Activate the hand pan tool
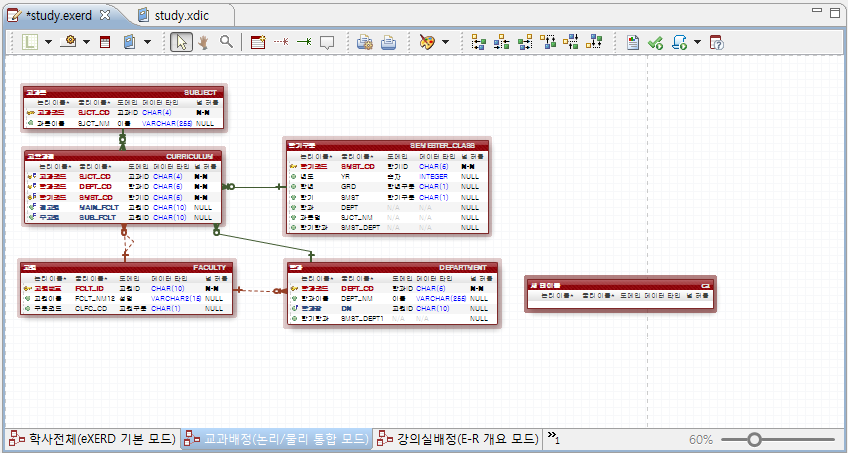The height and width of the screenshot is (453, 848). point(204,42)
